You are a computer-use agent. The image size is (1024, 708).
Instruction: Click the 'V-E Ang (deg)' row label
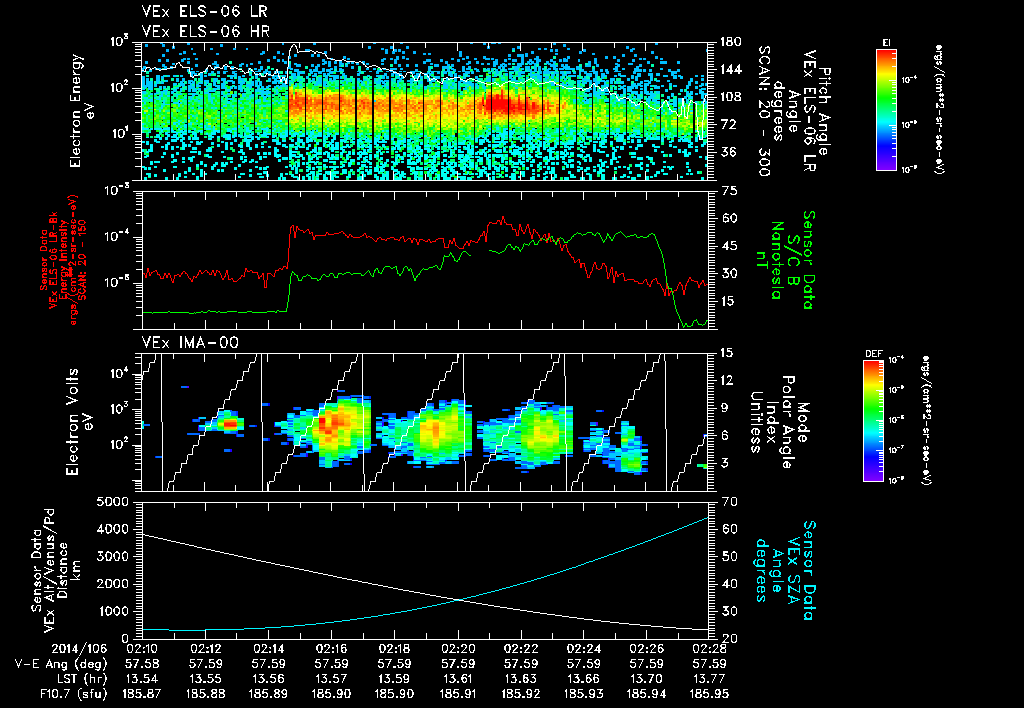point(60,664)
